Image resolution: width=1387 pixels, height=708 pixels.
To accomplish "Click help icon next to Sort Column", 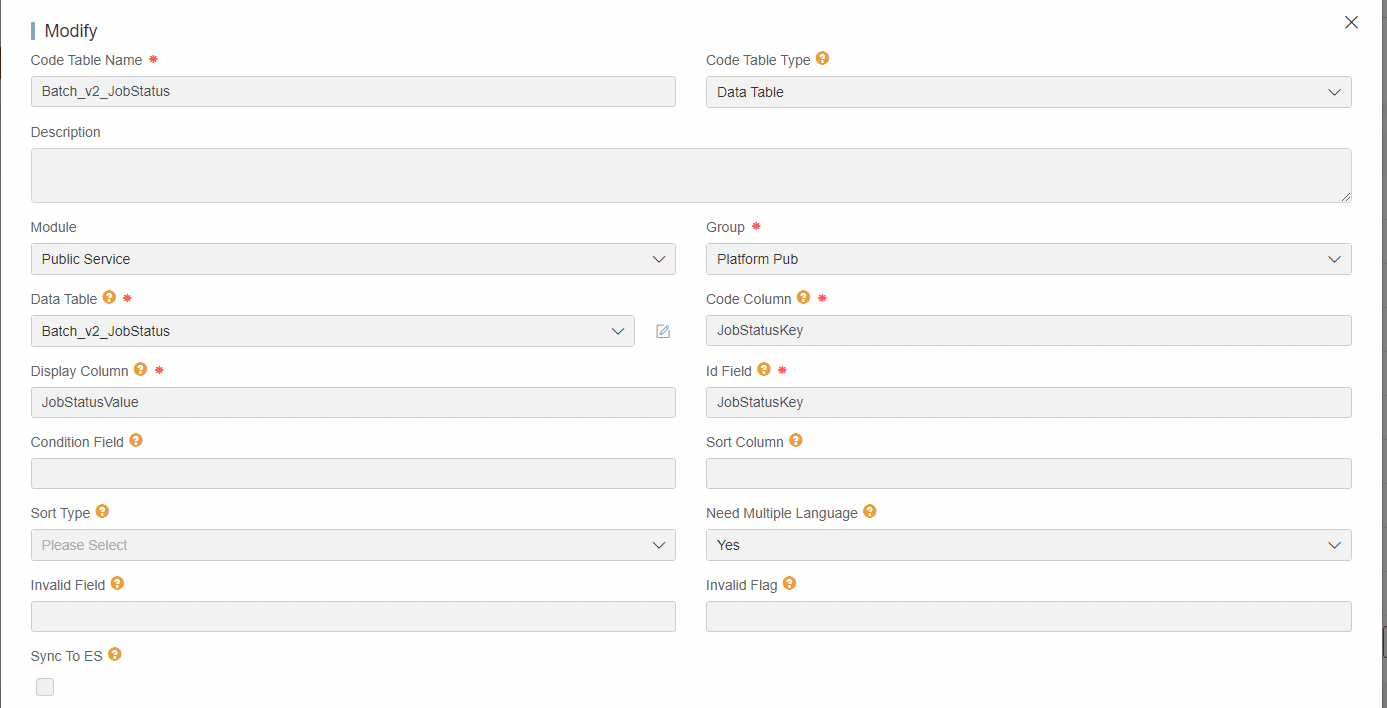I will pyautogui.click(x=796, y=441).
